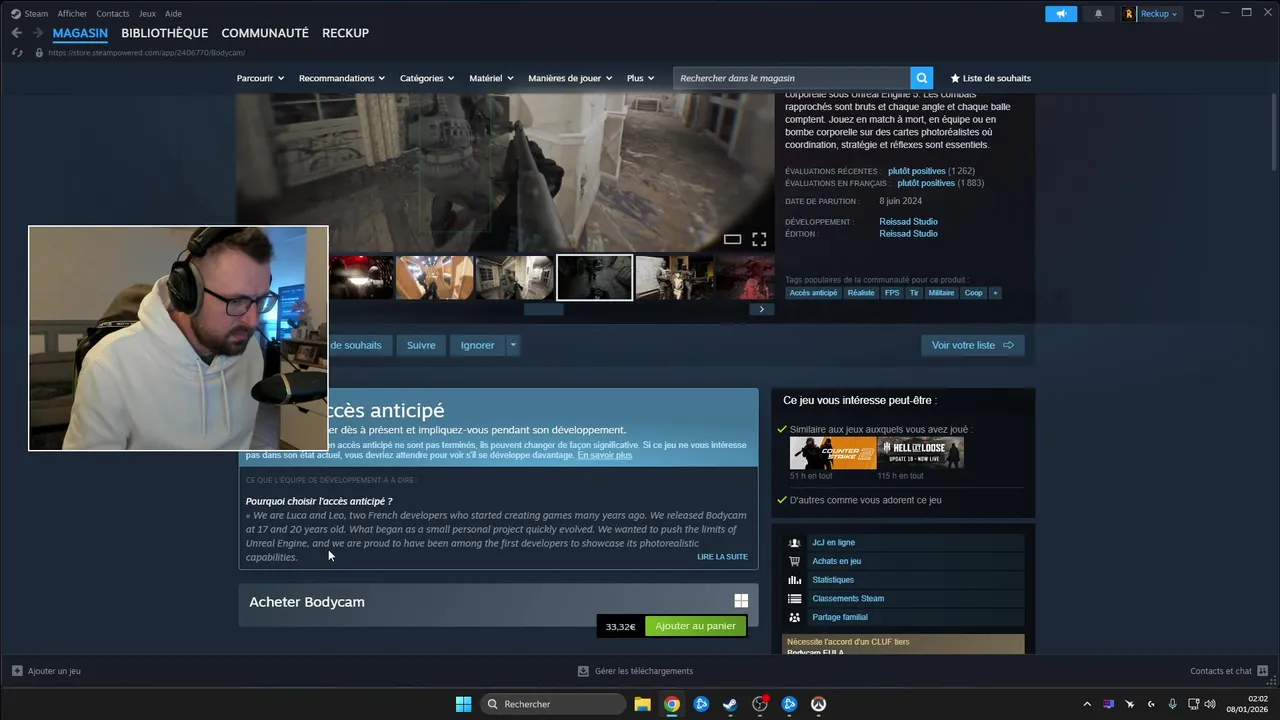Open the RECKUP profile tab
1280x720 pixels.
(x=345, y=33)
